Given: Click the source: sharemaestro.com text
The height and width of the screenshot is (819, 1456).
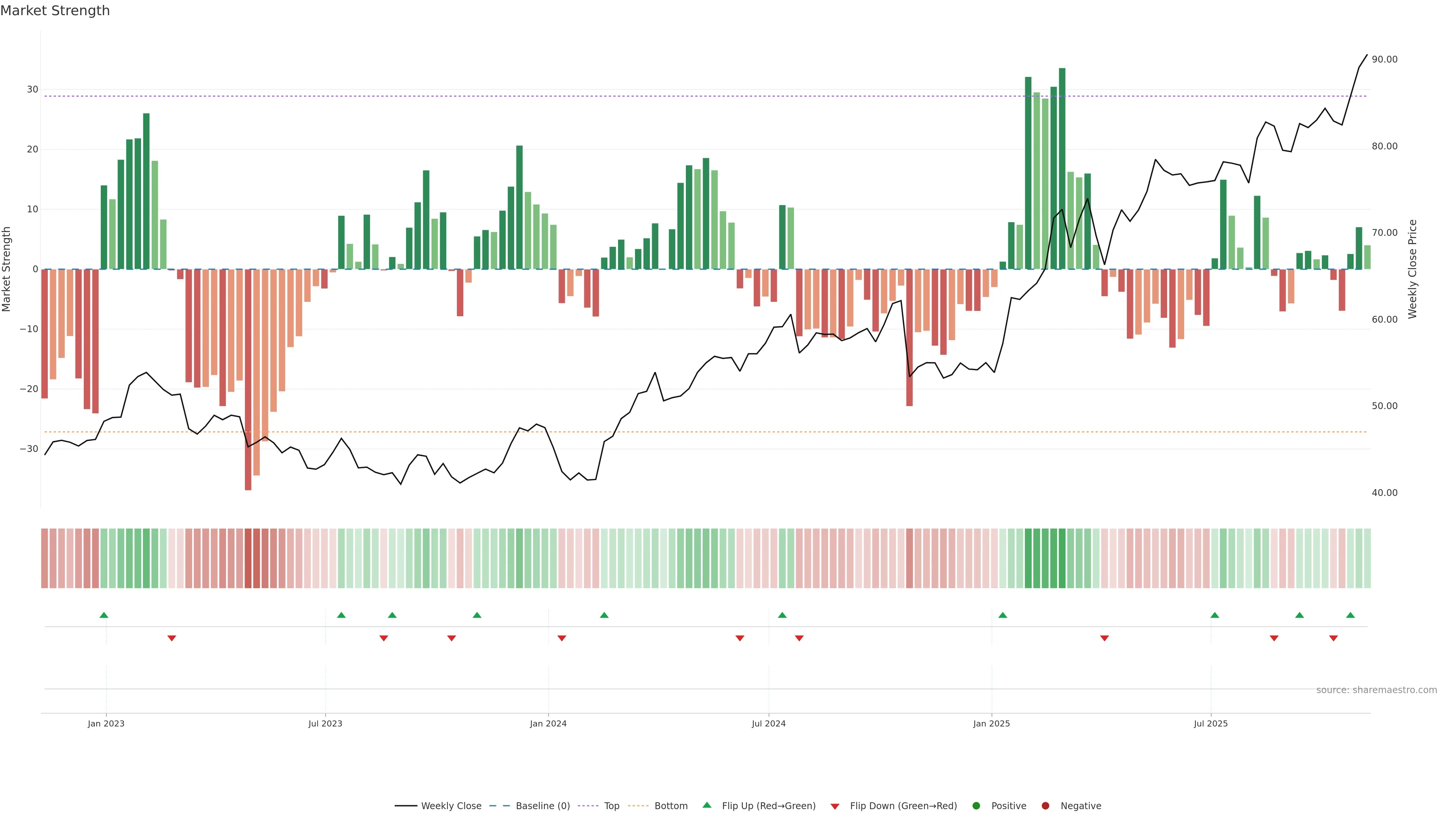Looking at the screenshot, I should 1376,690.
